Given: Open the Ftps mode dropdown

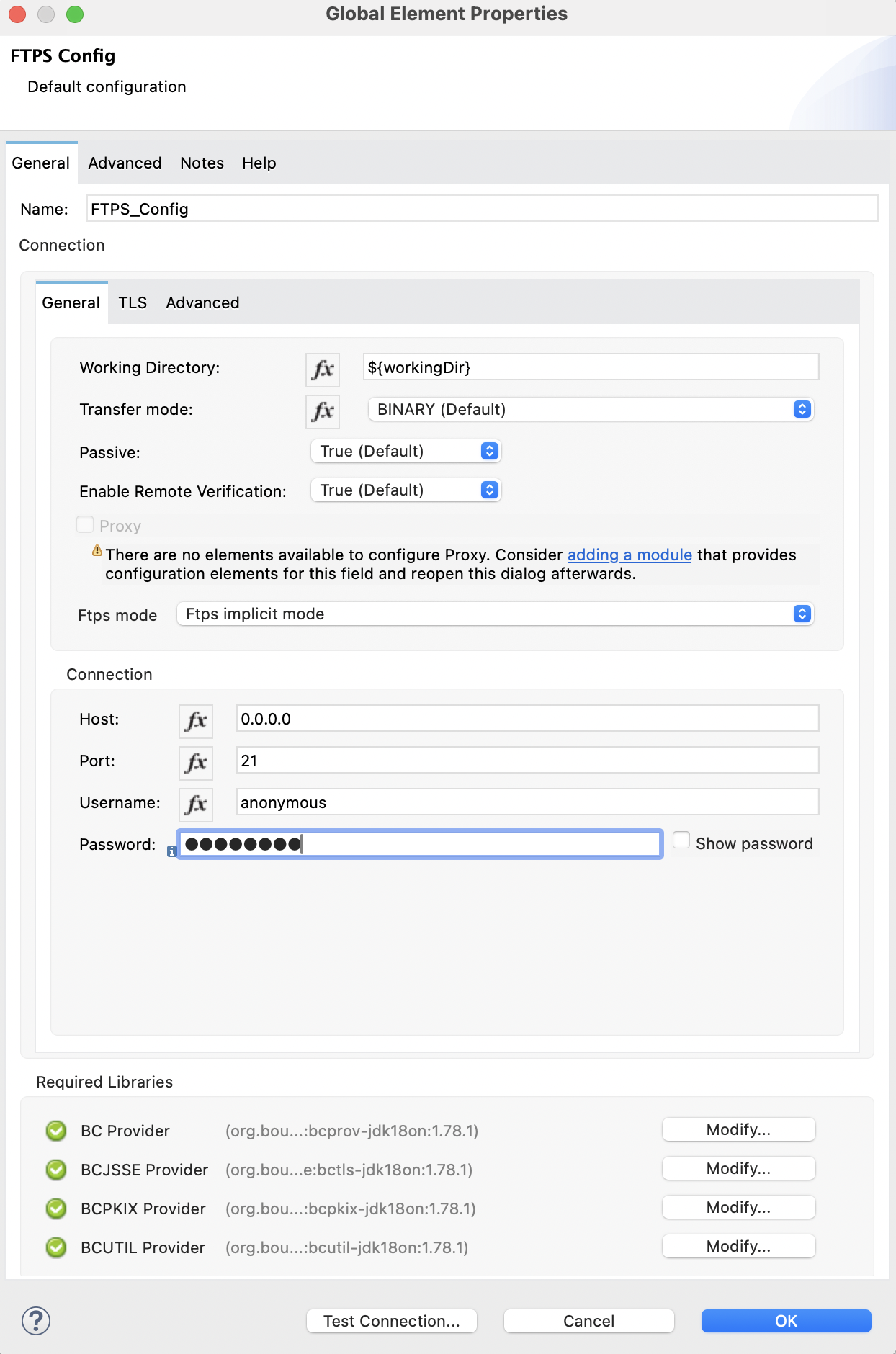Looking at the screenshot, I should pos(495,614).
